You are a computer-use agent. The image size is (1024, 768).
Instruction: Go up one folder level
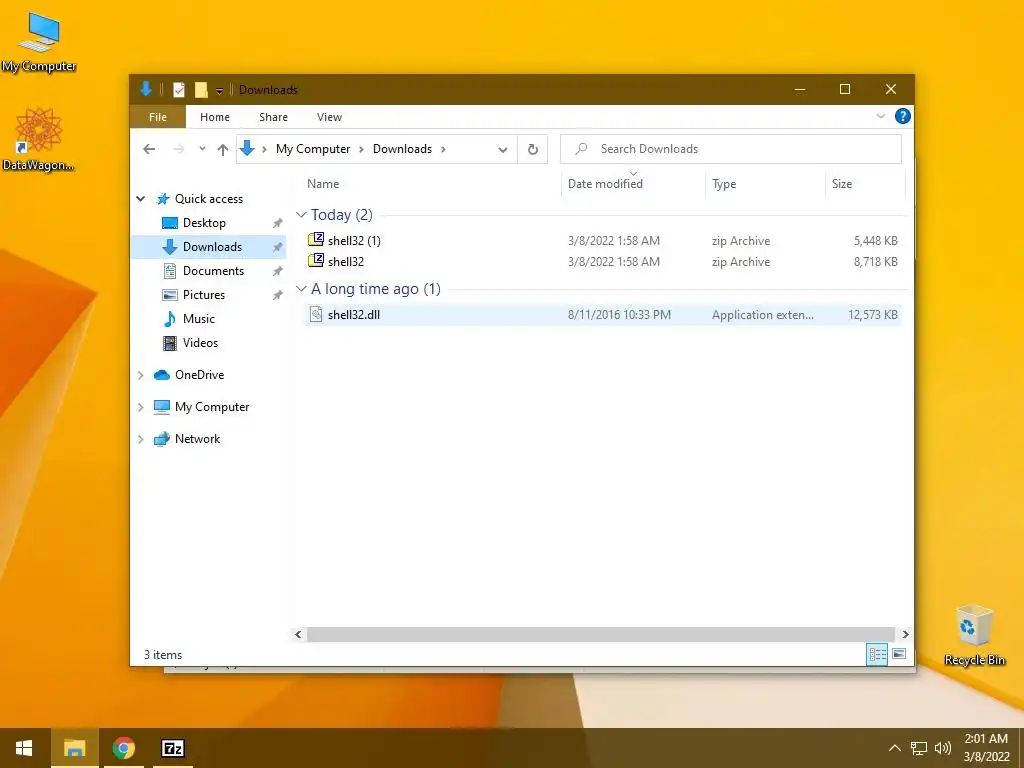pyautogui.click(x=223, y=149)
